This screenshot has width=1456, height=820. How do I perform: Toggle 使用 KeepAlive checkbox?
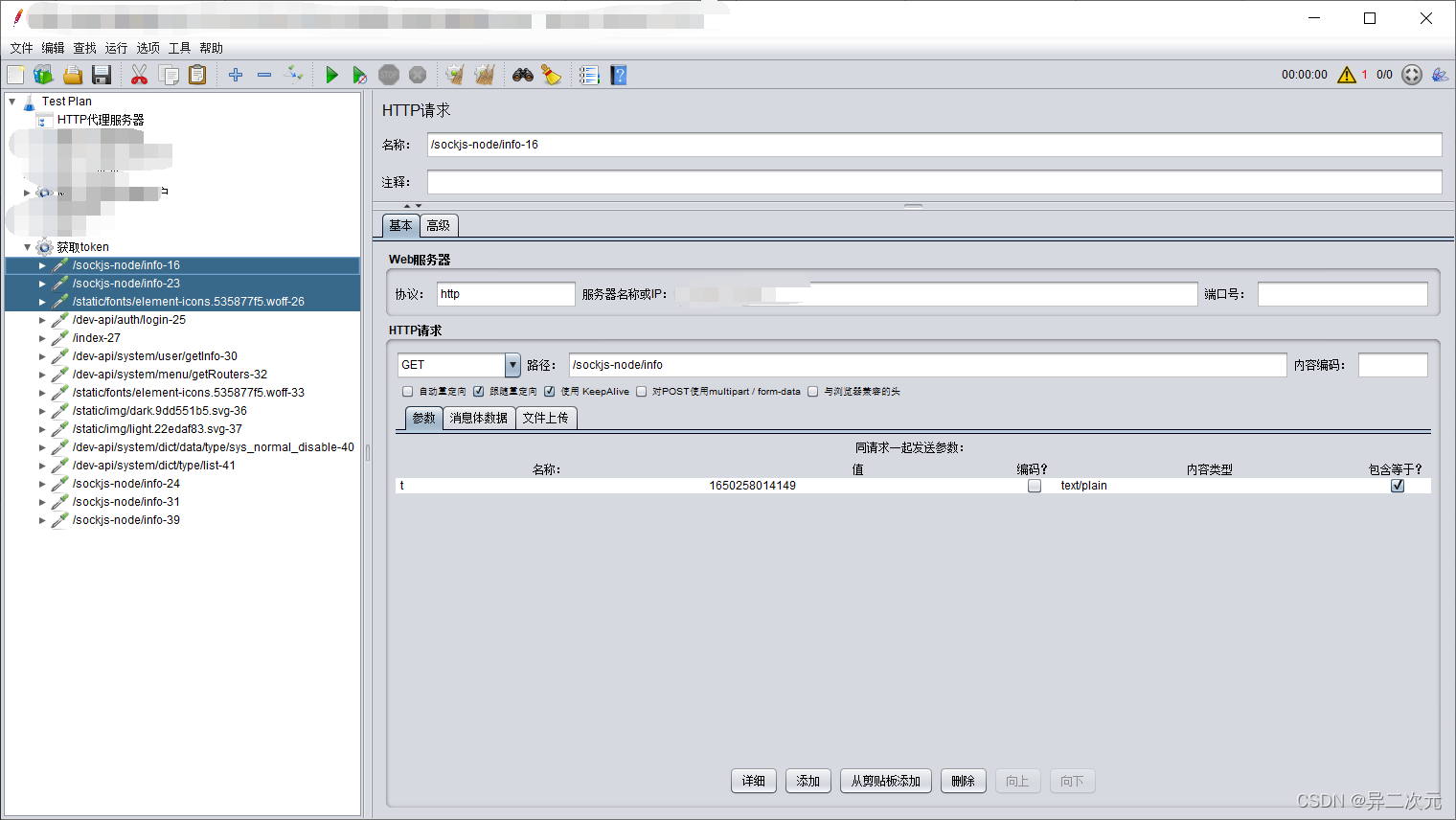coord(550,392)
